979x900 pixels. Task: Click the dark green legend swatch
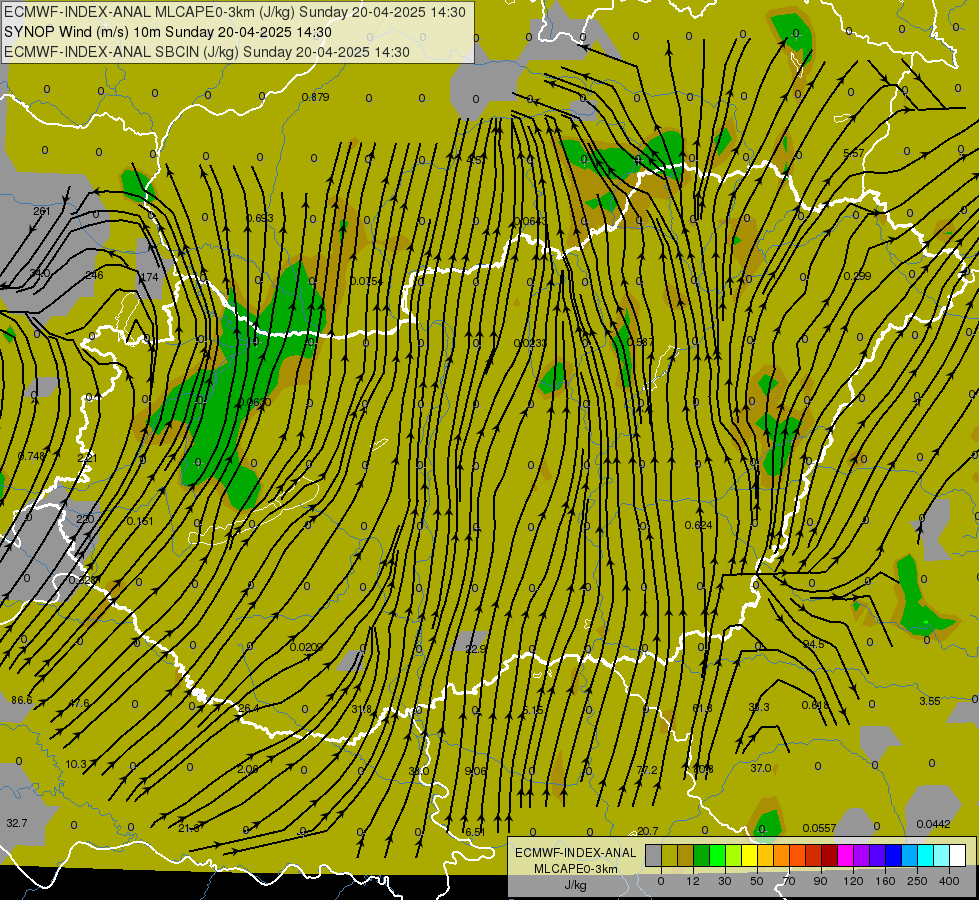pyautogui.click(x=702, y=856)
